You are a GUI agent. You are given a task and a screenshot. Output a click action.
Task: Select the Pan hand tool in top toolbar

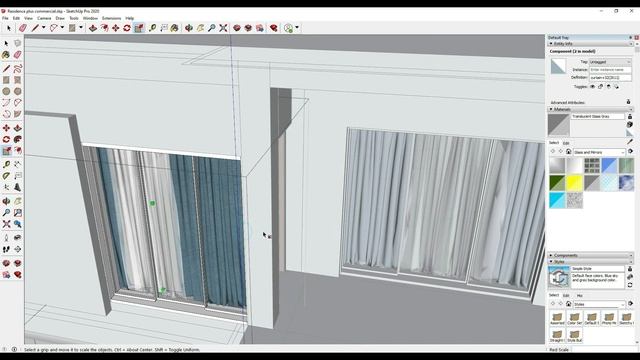pos(200,28)
